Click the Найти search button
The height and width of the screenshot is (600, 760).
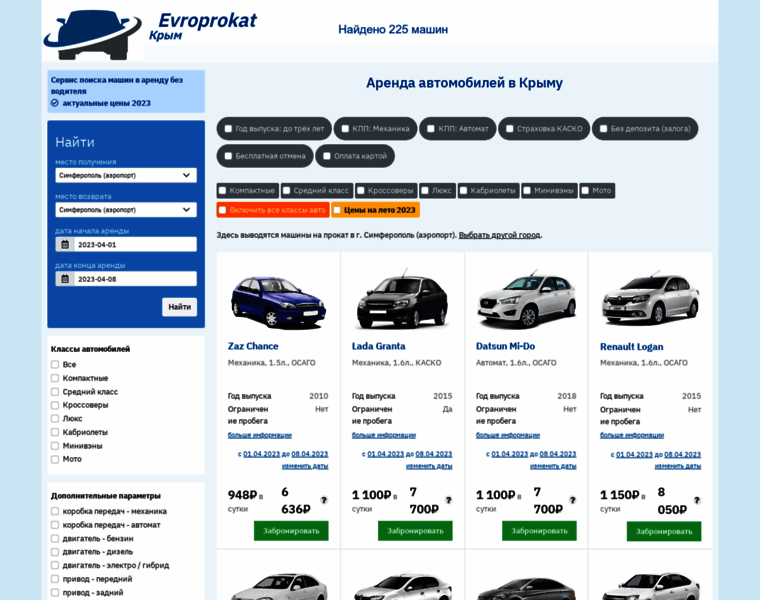[179, 307]
